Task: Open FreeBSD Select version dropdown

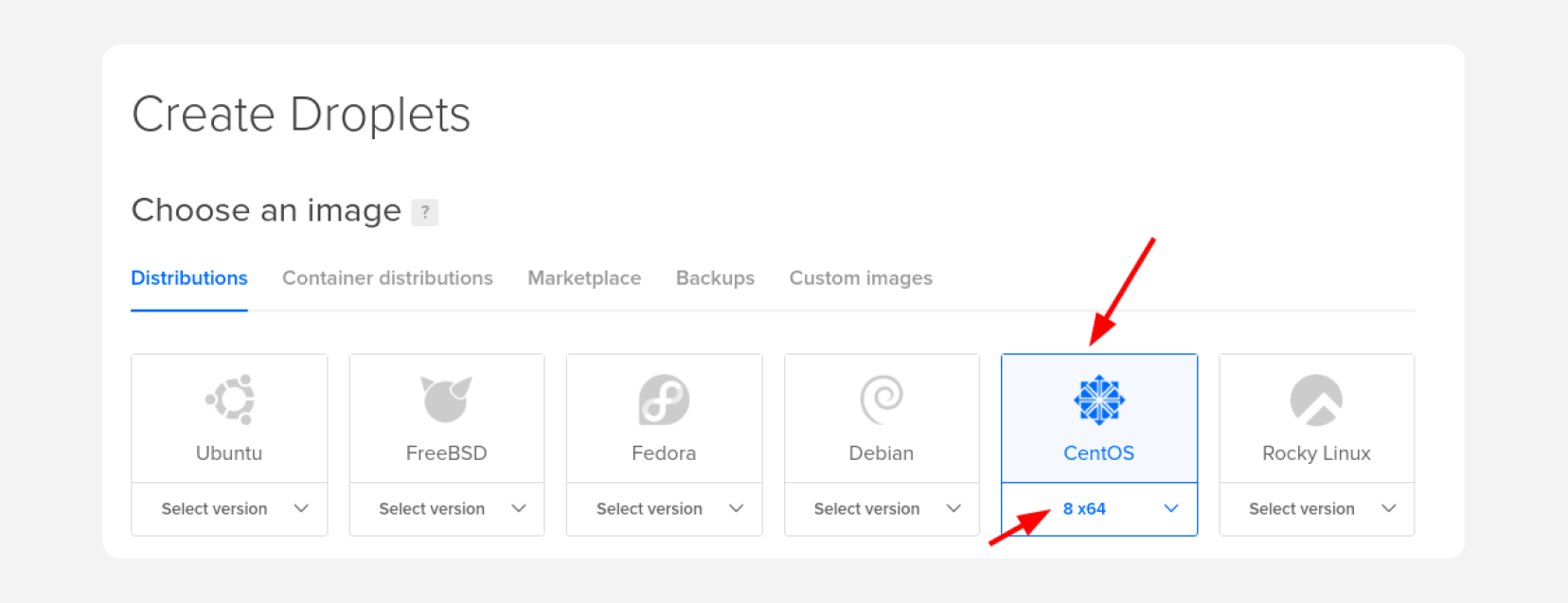Action: pos(447,509)
